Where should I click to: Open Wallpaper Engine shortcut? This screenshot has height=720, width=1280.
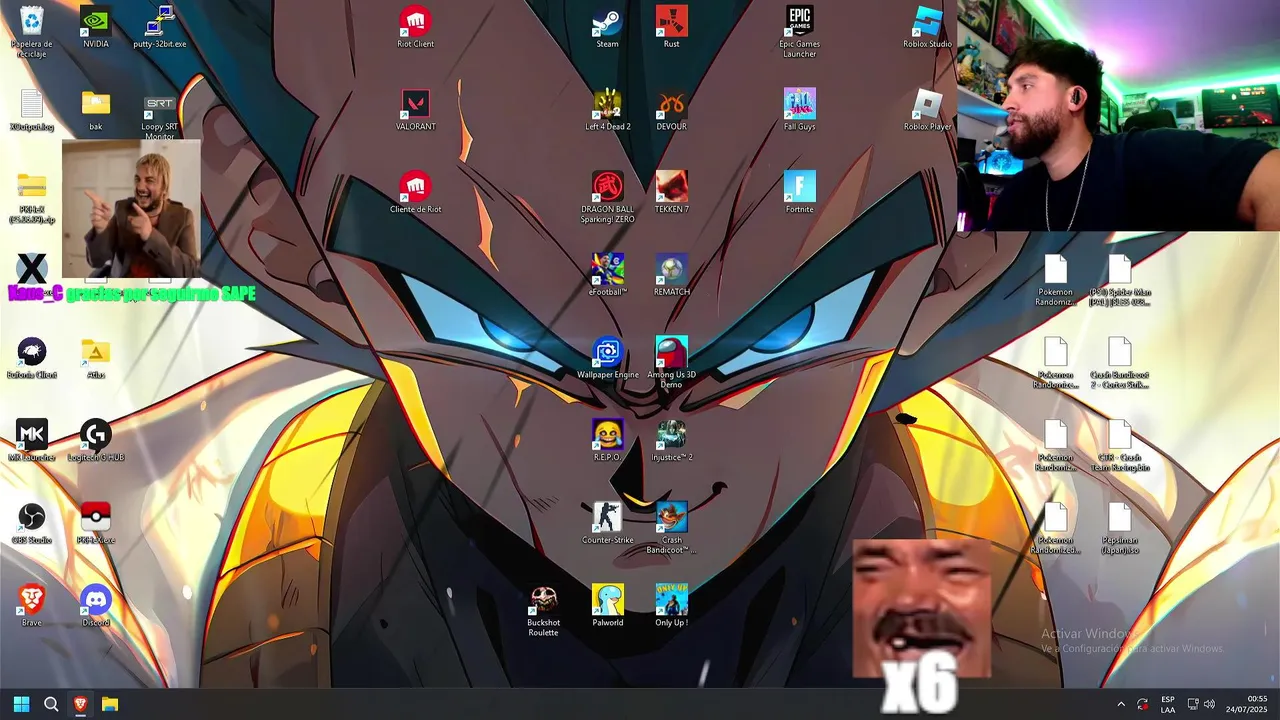[x=608, y=359]
